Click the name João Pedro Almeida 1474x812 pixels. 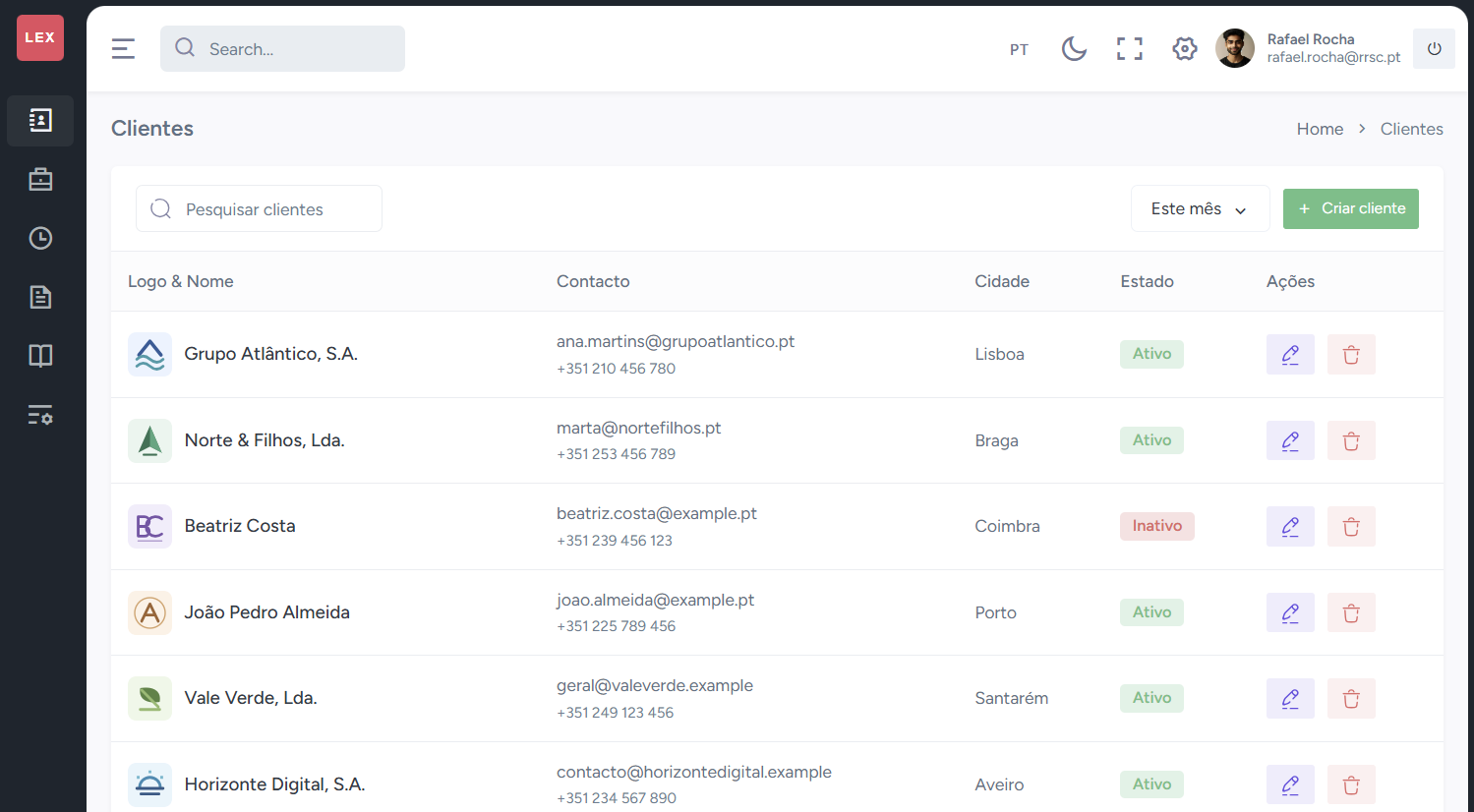pyautogui.click(x=266, y=612)
